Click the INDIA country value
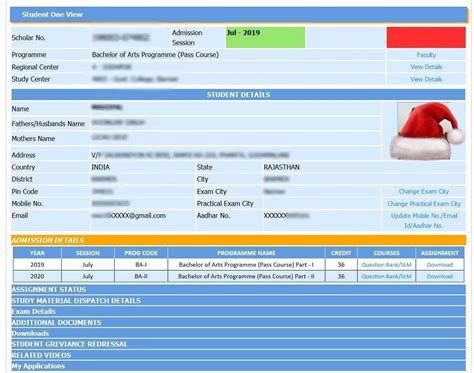This screenshot has height=373, width=474. coord(101,167)
